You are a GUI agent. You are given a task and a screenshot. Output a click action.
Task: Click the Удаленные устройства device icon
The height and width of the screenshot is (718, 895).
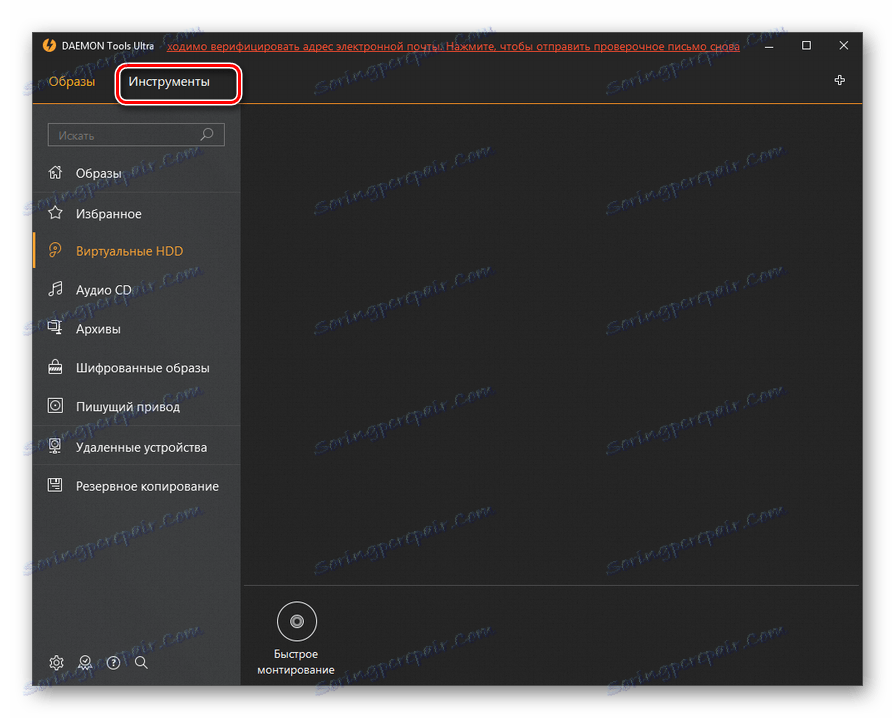pos(55,446)
